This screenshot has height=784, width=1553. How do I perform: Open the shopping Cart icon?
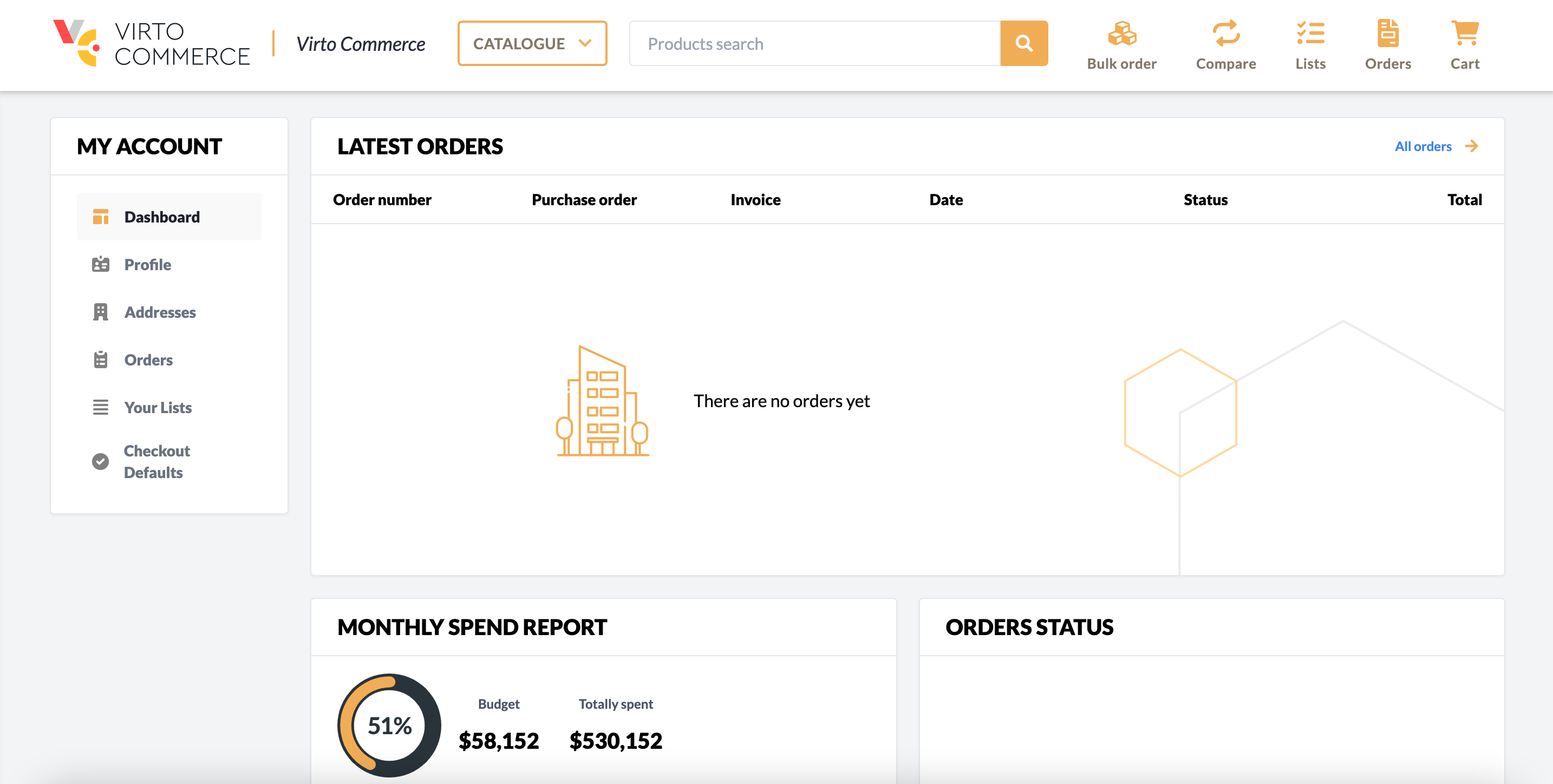click(1465, 35)
